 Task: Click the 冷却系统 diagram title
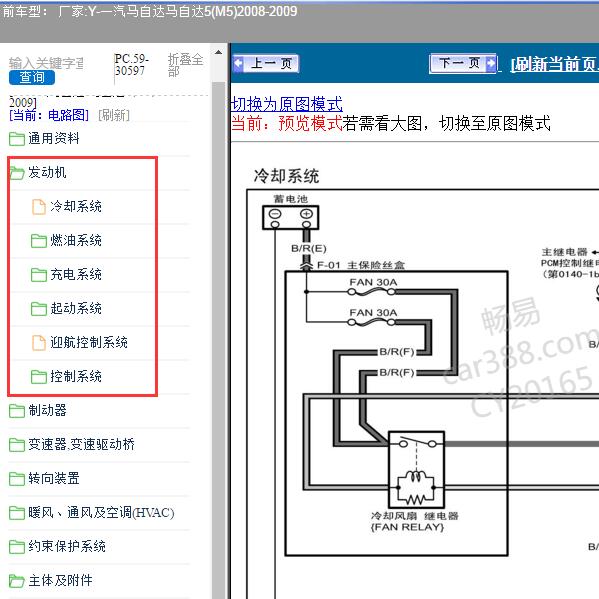click(x=286, y=176)
